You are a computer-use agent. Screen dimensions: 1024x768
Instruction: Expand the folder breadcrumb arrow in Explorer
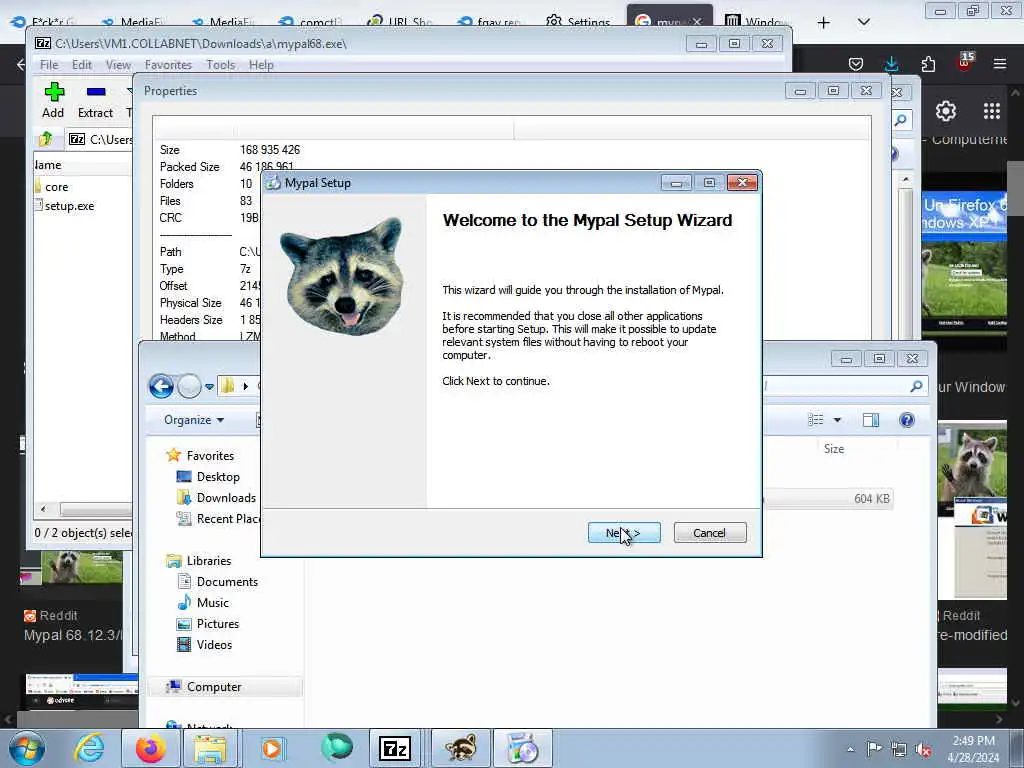[246, 386]
